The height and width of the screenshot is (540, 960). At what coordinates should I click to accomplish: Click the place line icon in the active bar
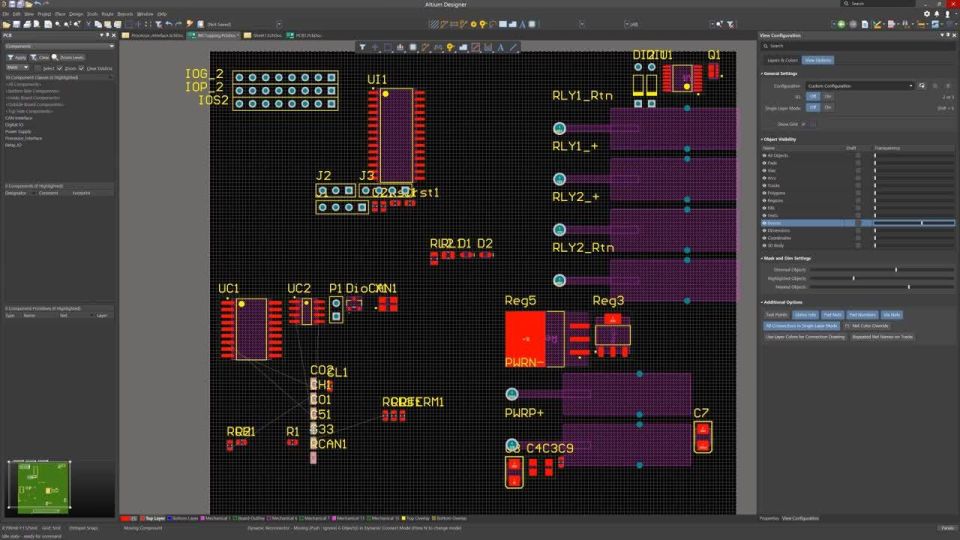pyautogui.click(x=513, y=47)
